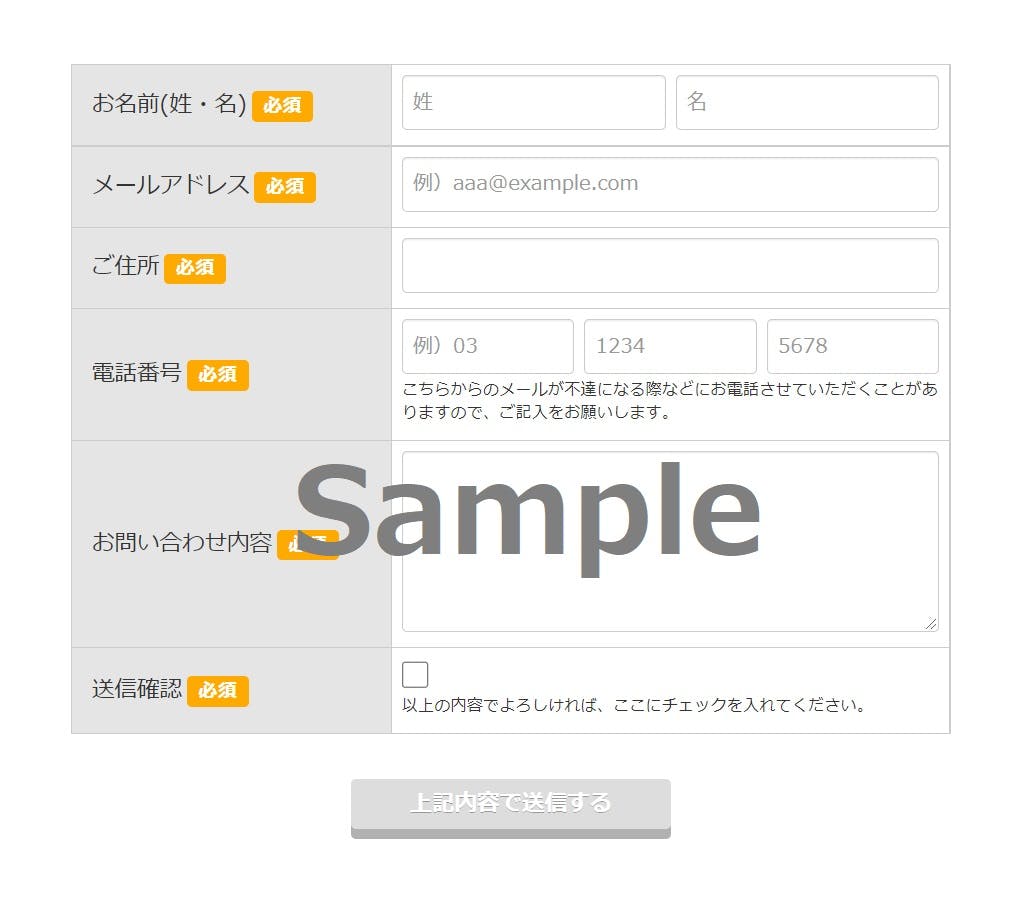Image resolution: width=1030 pixels, height=902 pixels.
Task: Click inside the お問い合わせ内容 inquiry textarea
Action: [x=670, y=541]
